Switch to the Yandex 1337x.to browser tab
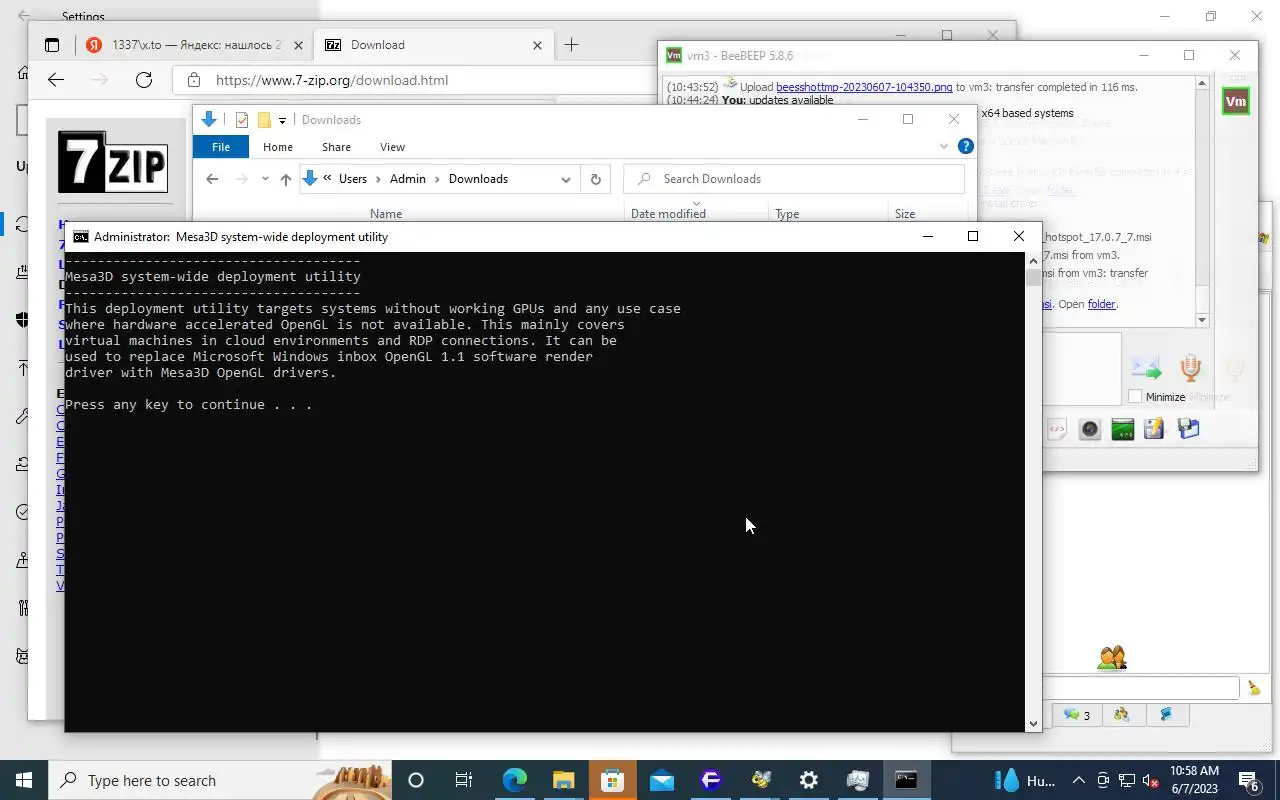 [194, 45]
